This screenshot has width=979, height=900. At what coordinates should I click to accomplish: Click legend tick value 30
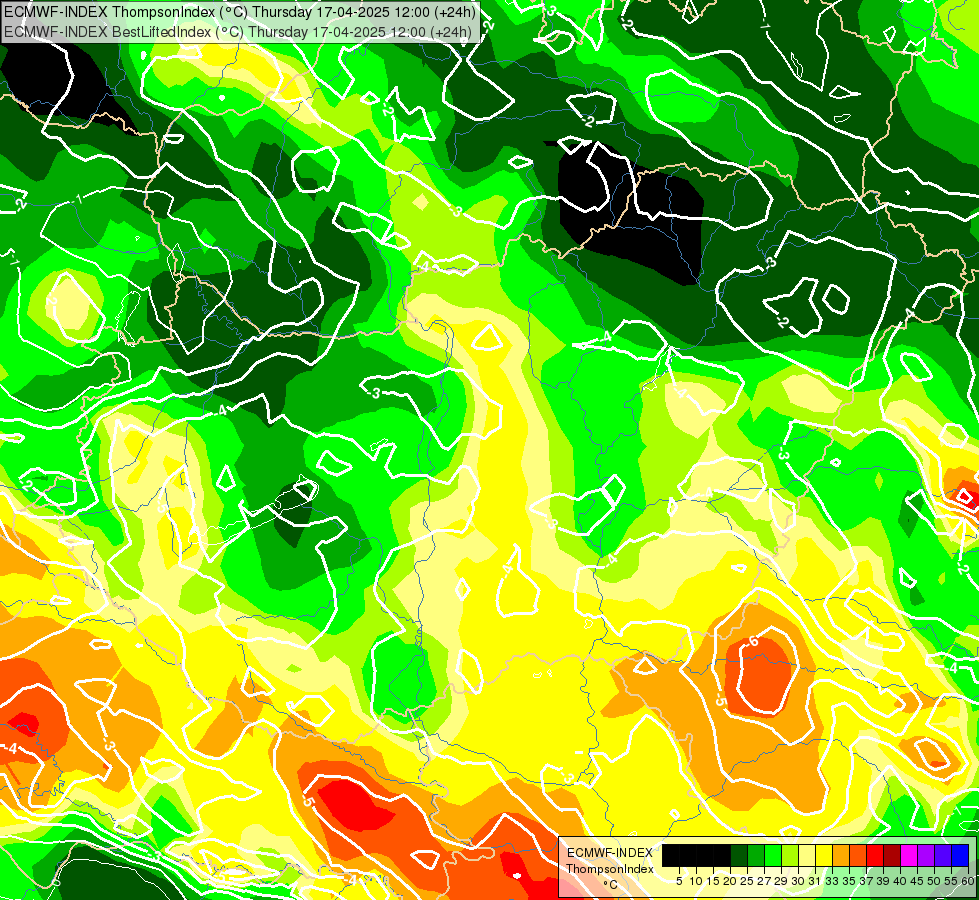pyautogui.click(x=798, y=881)
